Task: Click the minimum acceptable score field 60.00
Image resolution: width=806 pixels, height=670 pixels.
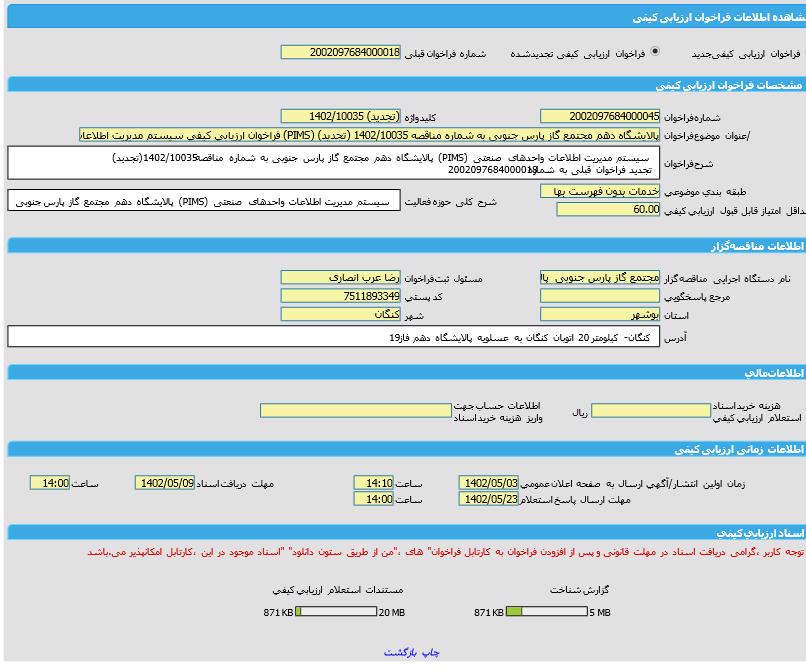Action: (x=608, y=210)
